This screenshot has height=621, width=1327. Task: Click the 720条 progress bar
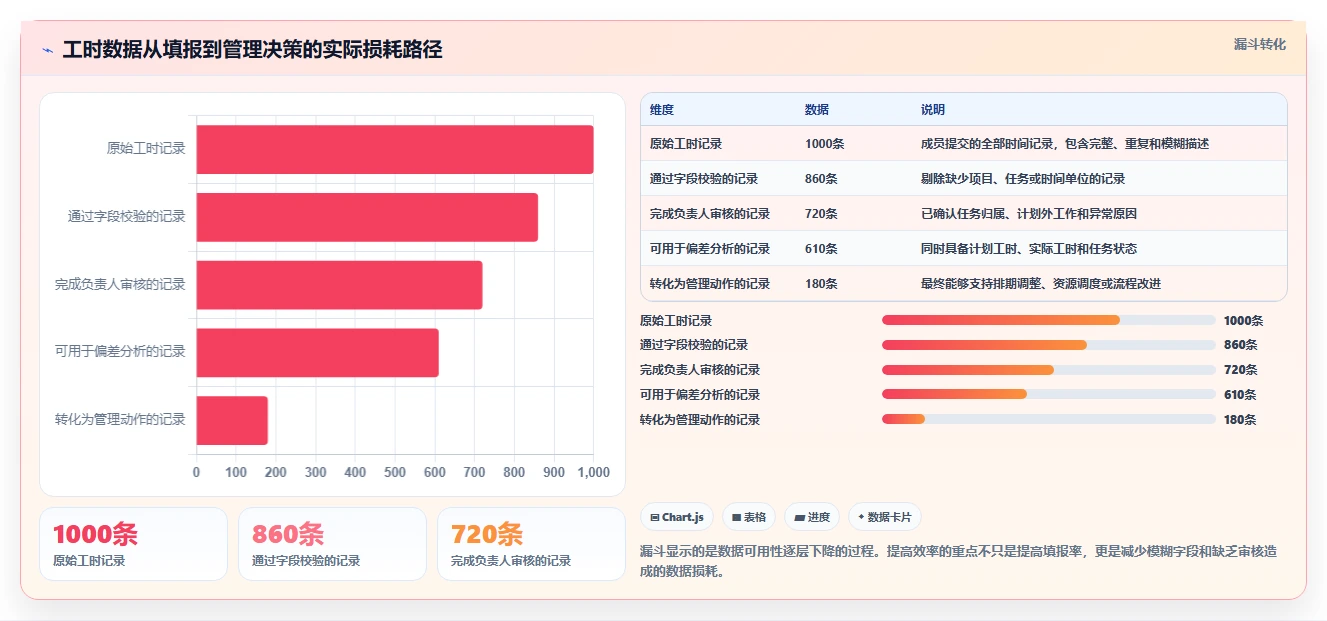tap(1049, 370)
